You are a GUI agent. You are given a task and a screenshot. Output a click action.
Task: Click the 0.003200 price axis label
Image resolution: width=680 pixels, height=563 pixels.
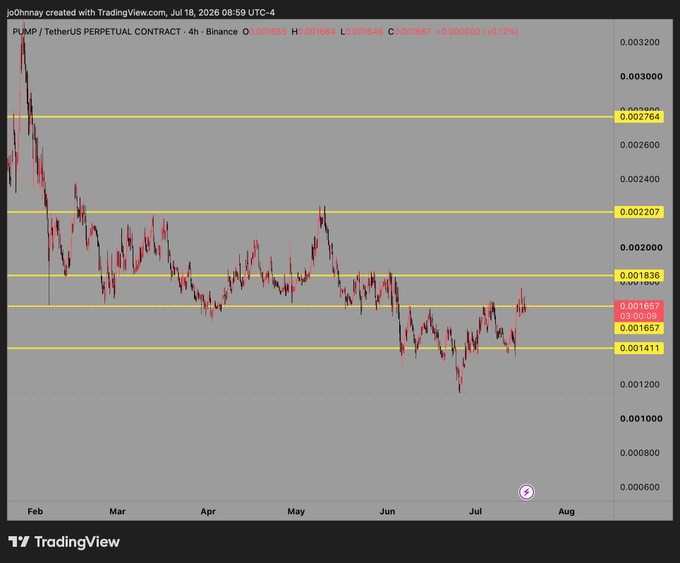coord(640,42)
